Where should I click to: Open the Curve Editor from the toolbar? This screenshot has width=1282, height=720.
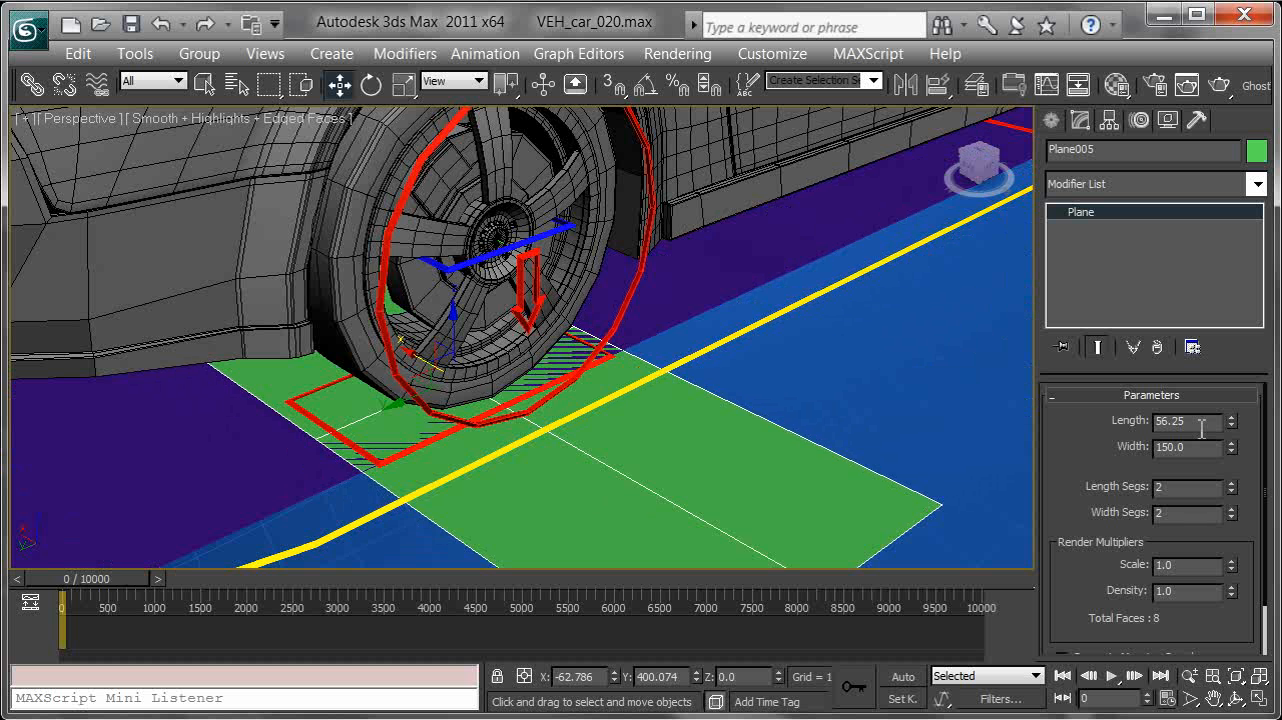1046,85
